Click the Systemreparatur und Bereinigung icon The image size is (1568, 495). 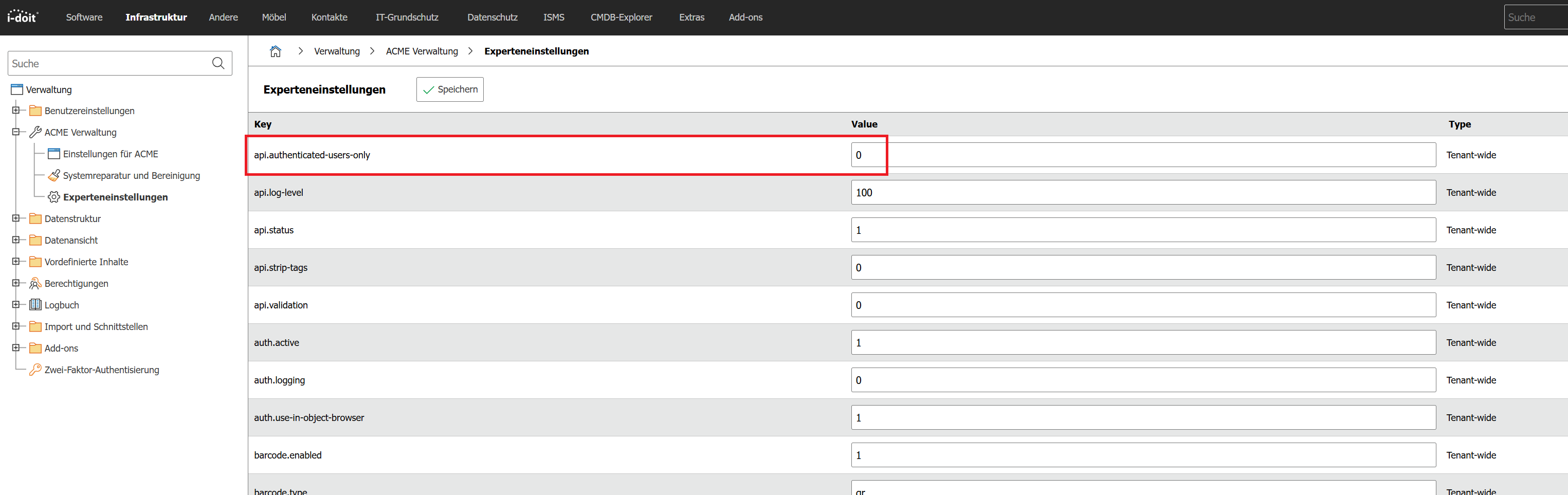[53, 175]
